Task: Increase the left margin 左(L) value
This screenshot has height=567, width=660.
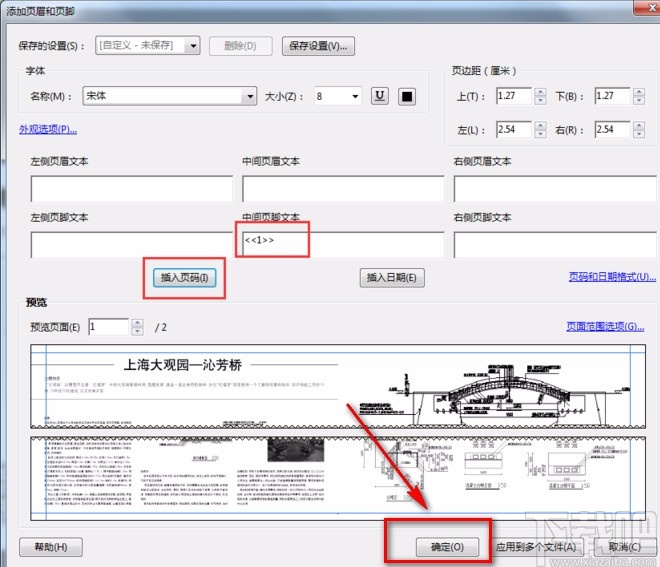Action: [x=540, y=125]
